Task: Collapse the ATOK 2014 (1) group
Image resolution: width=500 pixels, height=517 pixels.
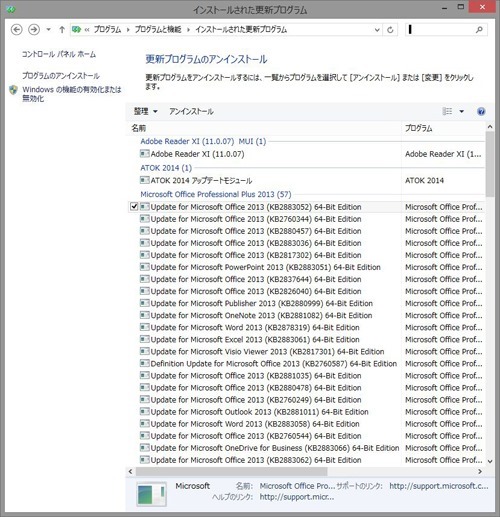Action: coord(166,168)
